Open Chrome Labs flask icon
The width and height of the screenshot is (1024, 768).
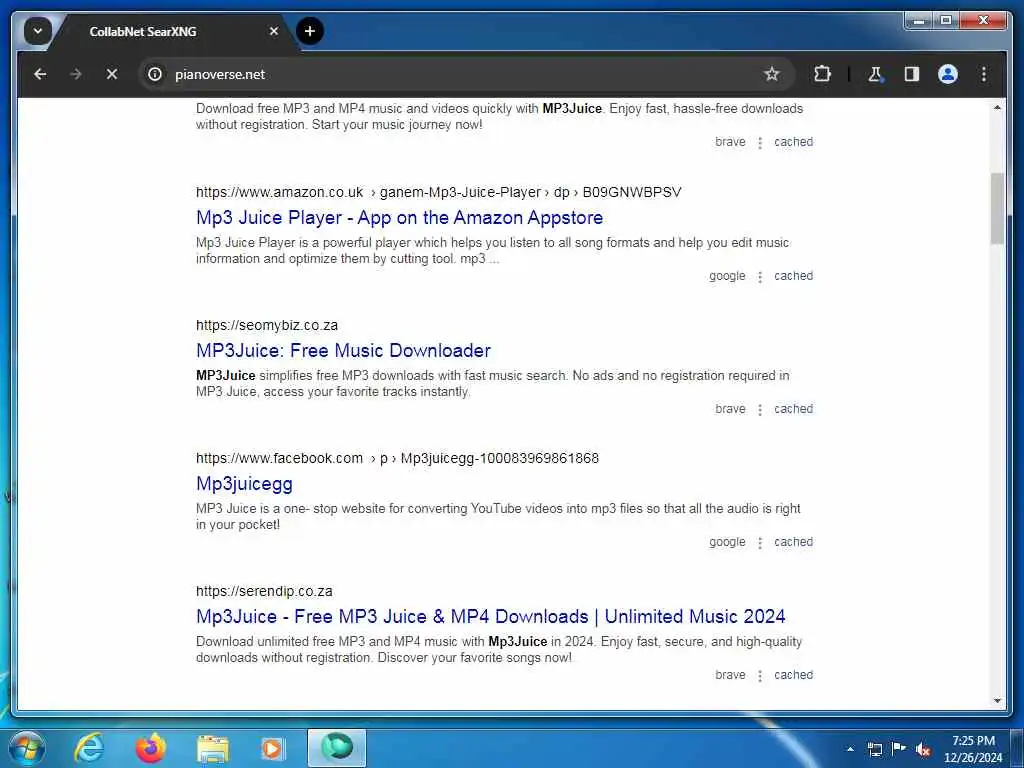coord(875,74)
